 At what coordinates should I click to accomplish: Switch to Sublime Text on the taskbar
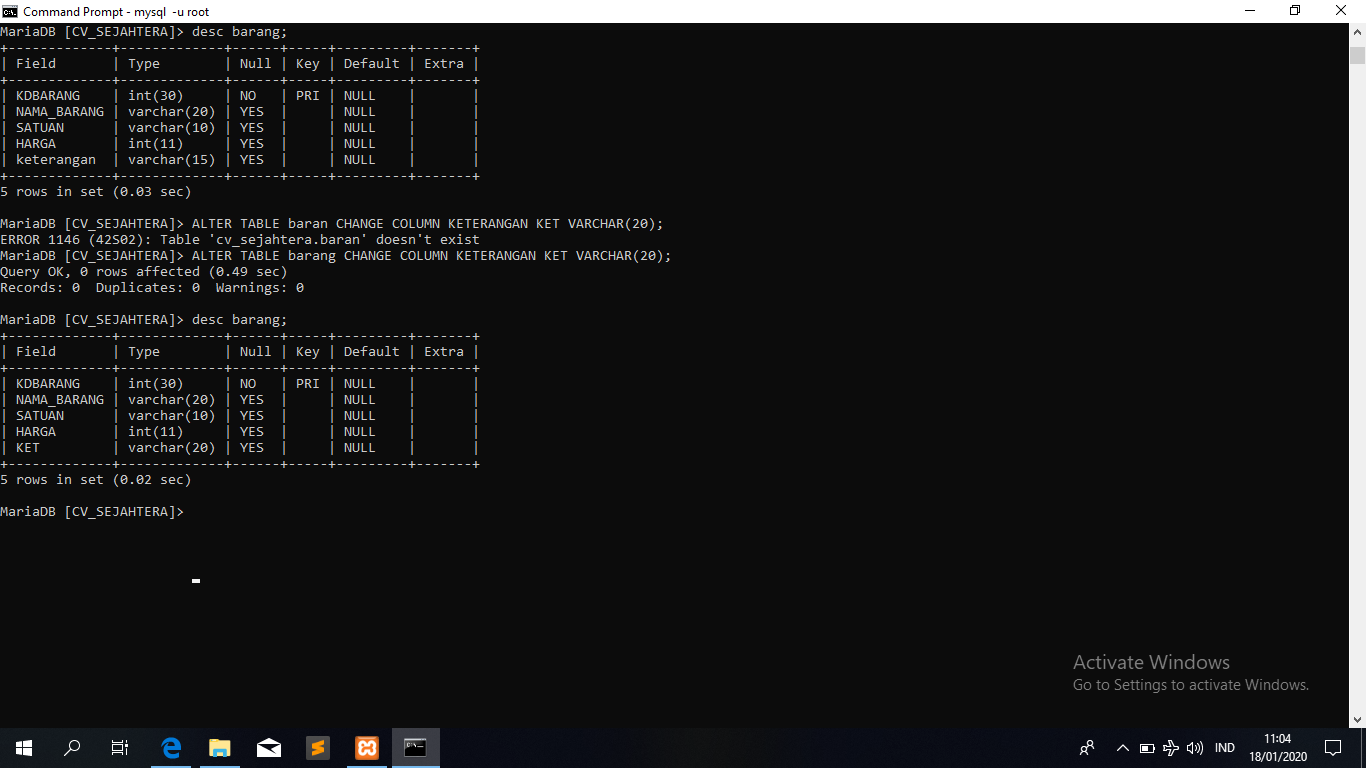(x=318, y=747)
